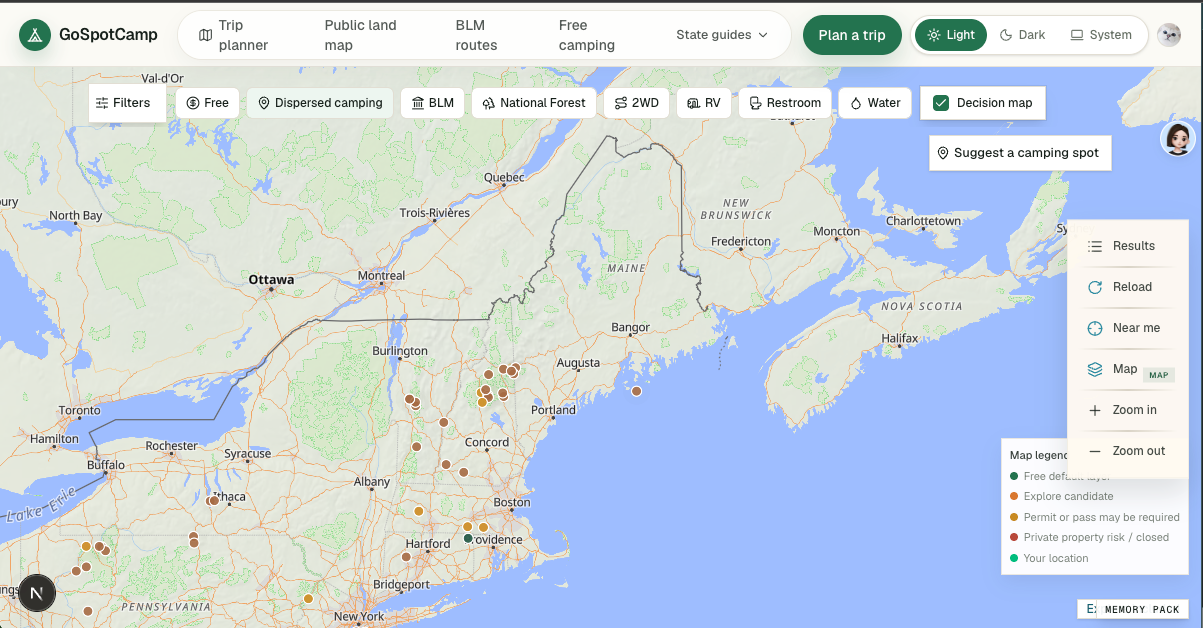Viewport: 1203px width, 628px height.
Task: Open the Filters panel
Action: [127, 103]
